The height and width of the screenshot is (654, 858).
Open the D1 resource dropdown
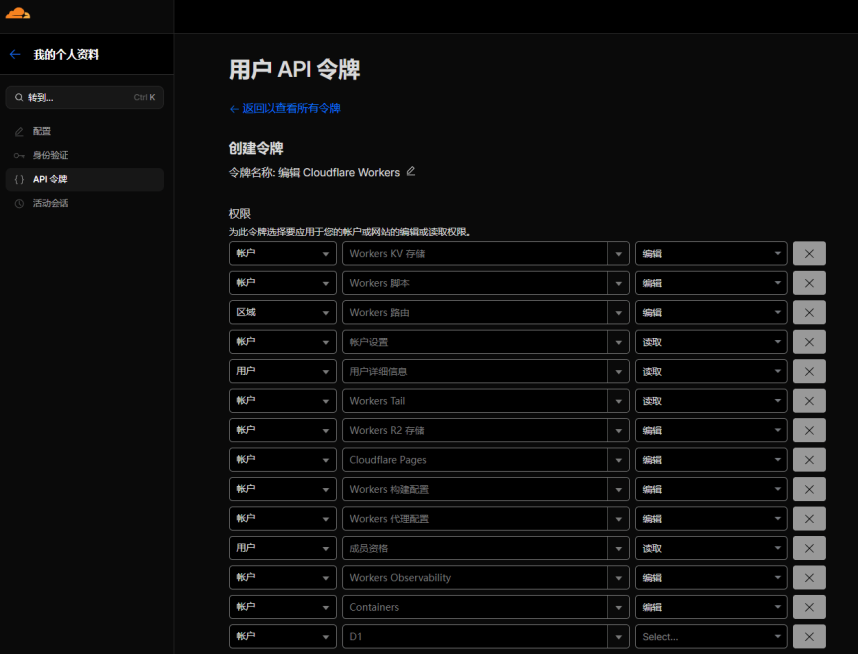pyautogui.click(x=485, y=636)
